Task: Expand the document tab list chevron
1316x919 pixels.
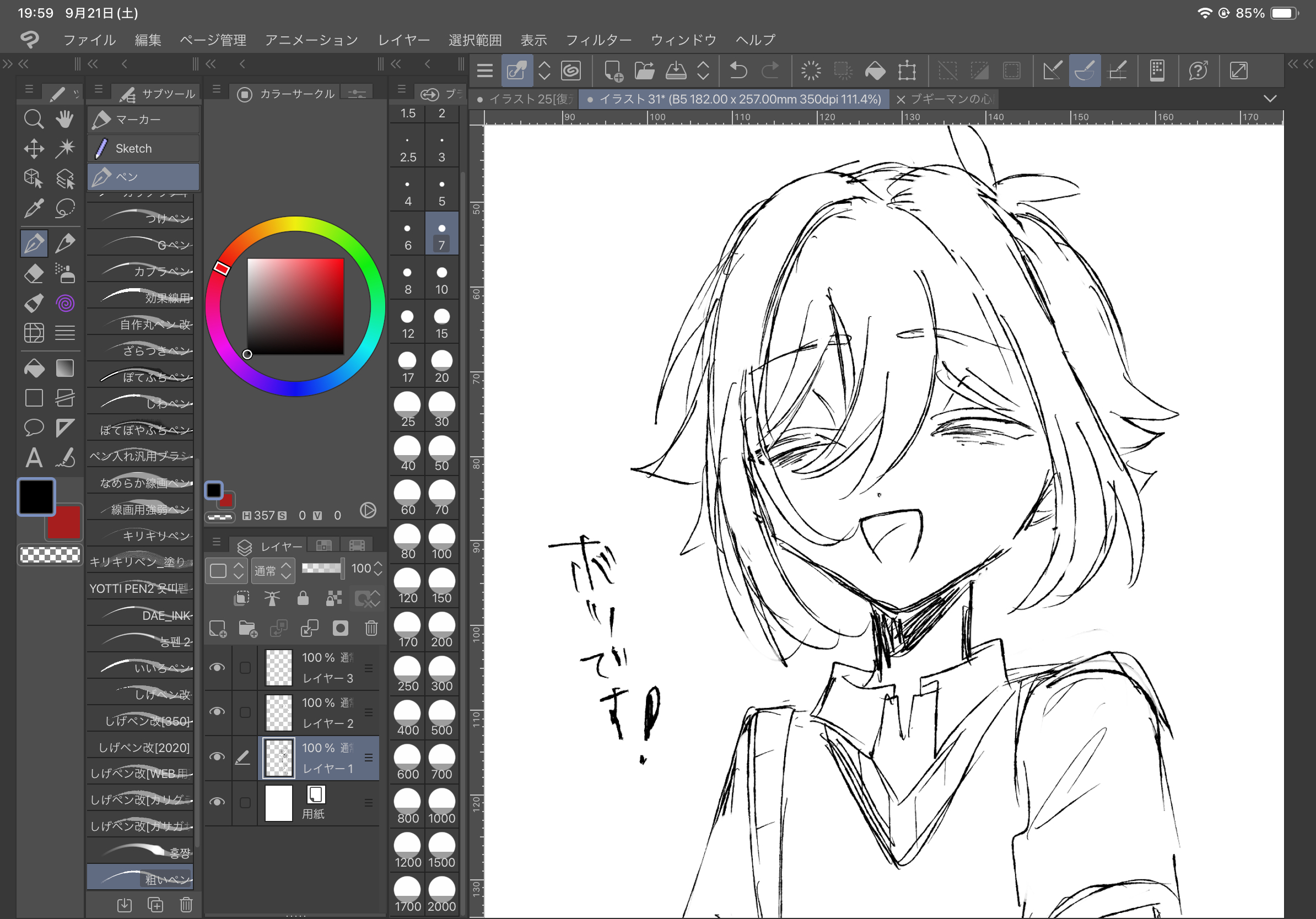Action: [1270, 99]
